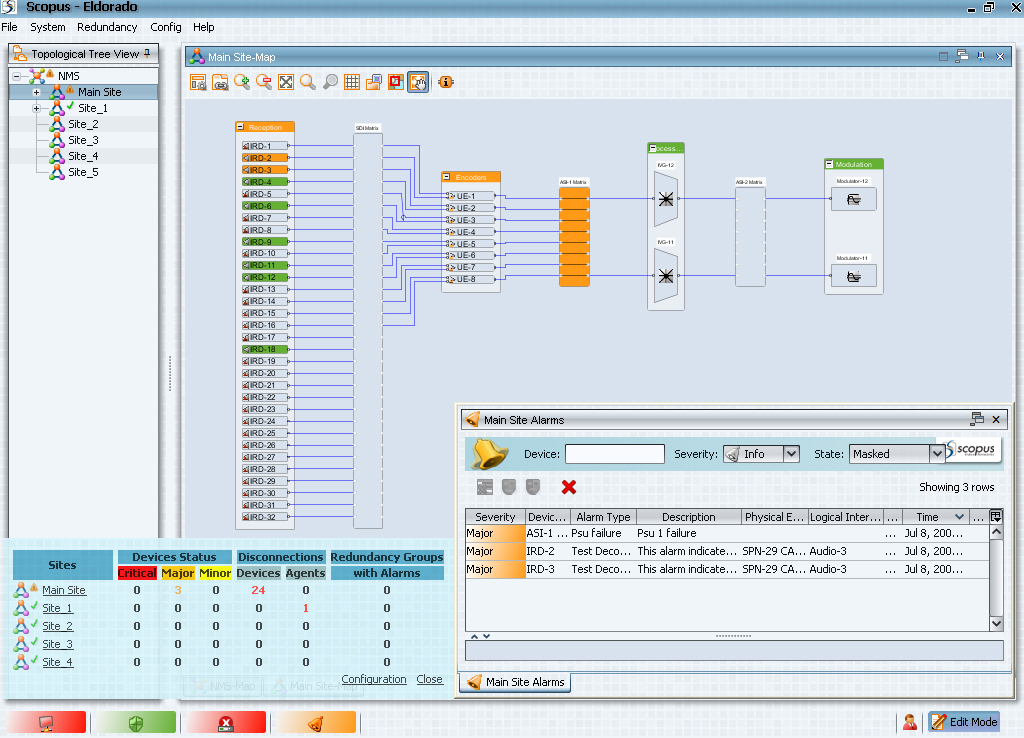Select Site_5 in the tree view
The height and width of the screenshot is (738, 1024).
[84, 172]
